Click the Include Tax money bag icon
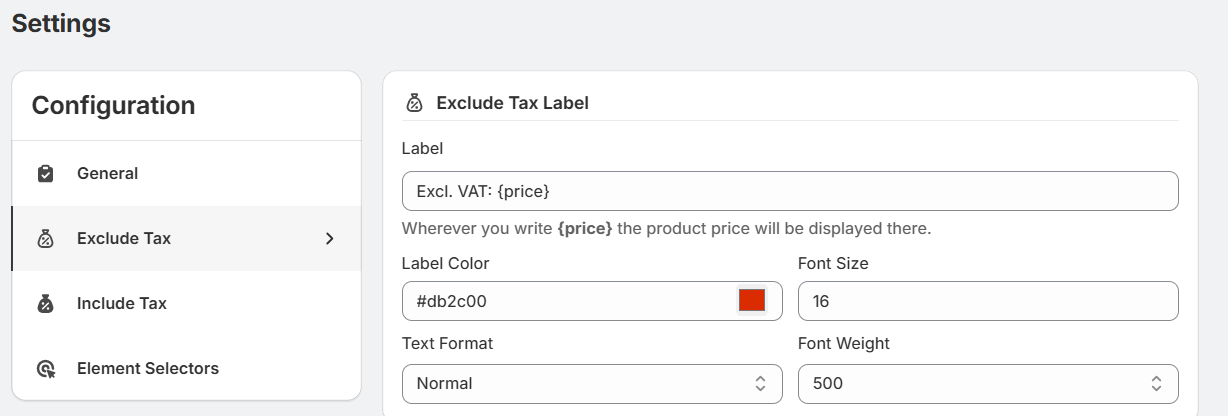Screen dimensions: 1228x416 45,304
